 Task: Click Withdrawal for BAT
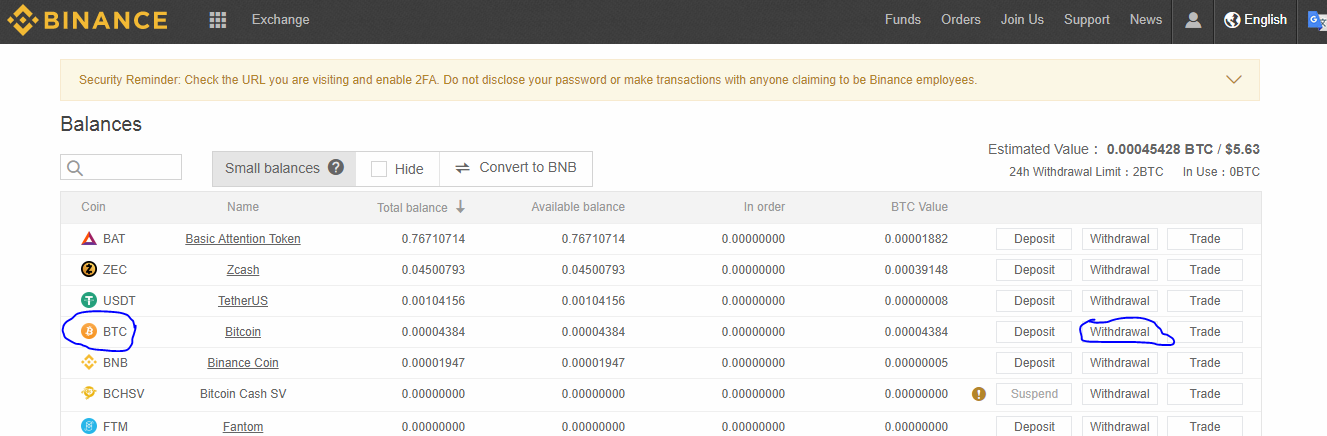[x=1120, y=239]
